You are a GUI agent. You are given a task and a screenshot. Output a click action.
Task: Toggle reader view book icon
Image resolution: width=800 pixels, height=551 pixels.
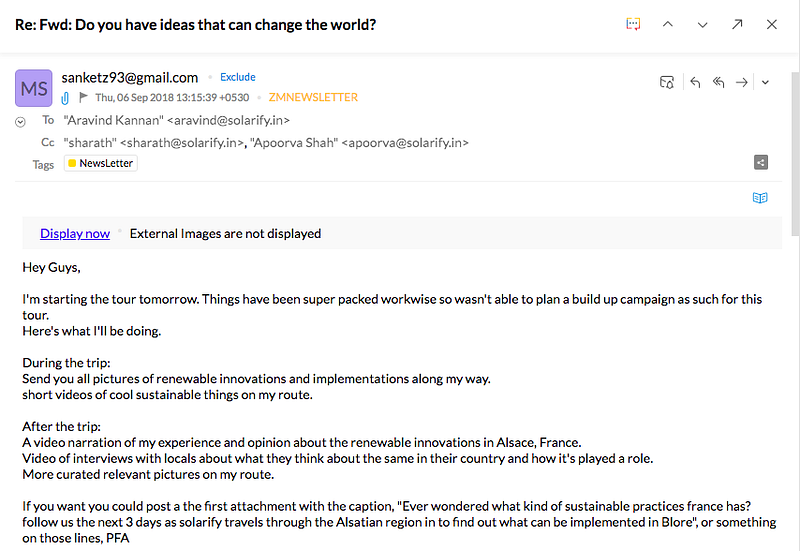(760, 197)
